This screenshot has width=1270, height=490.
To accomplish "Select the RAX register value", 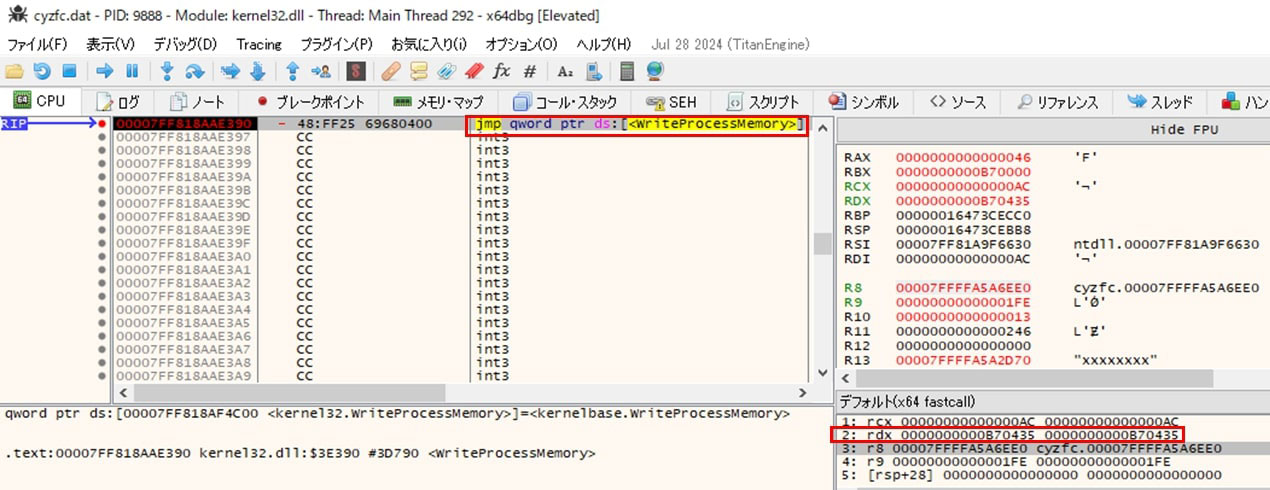I will tap(962, 158).
